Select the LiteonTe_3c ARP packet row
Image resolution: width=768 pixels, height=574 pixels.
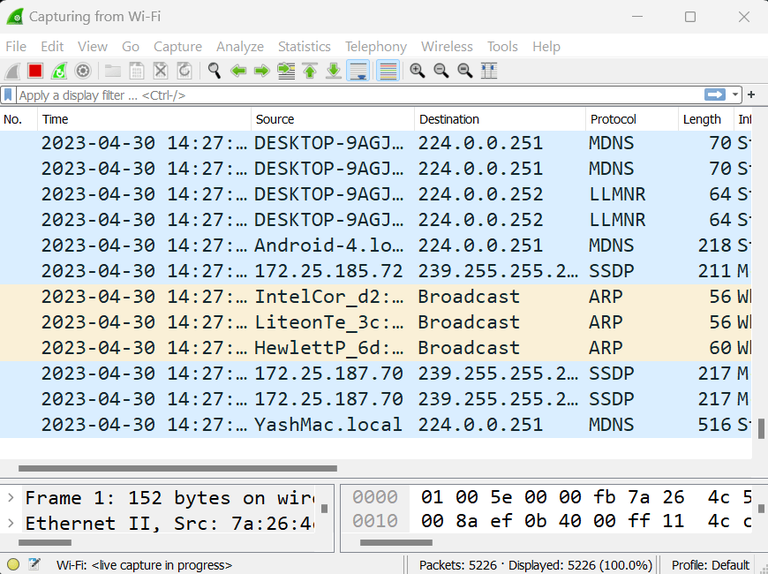[x=376, y=322]
